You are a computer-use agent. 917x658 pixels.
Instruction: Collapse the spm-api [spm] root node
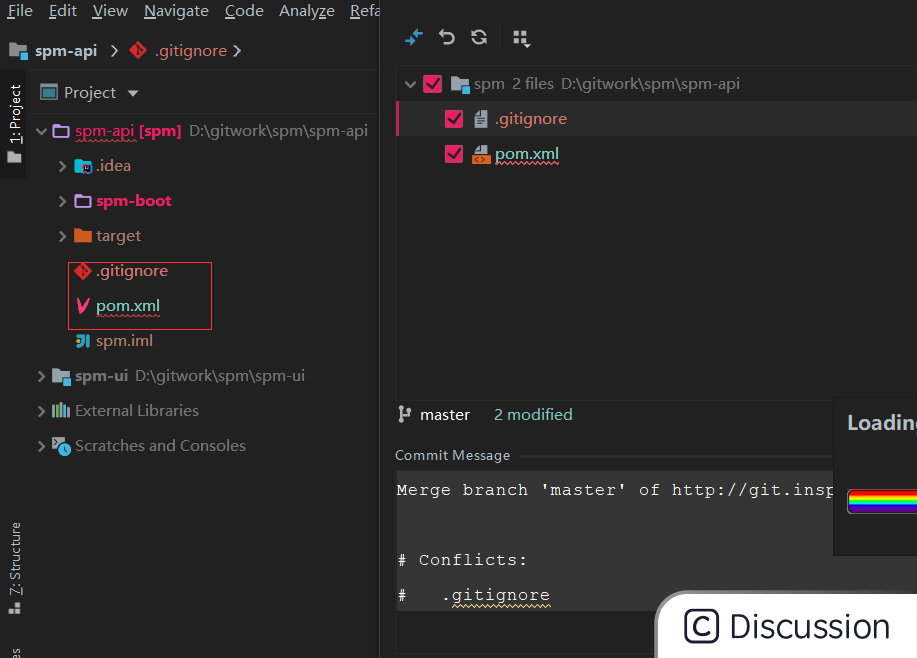click(x=41, y=131)
